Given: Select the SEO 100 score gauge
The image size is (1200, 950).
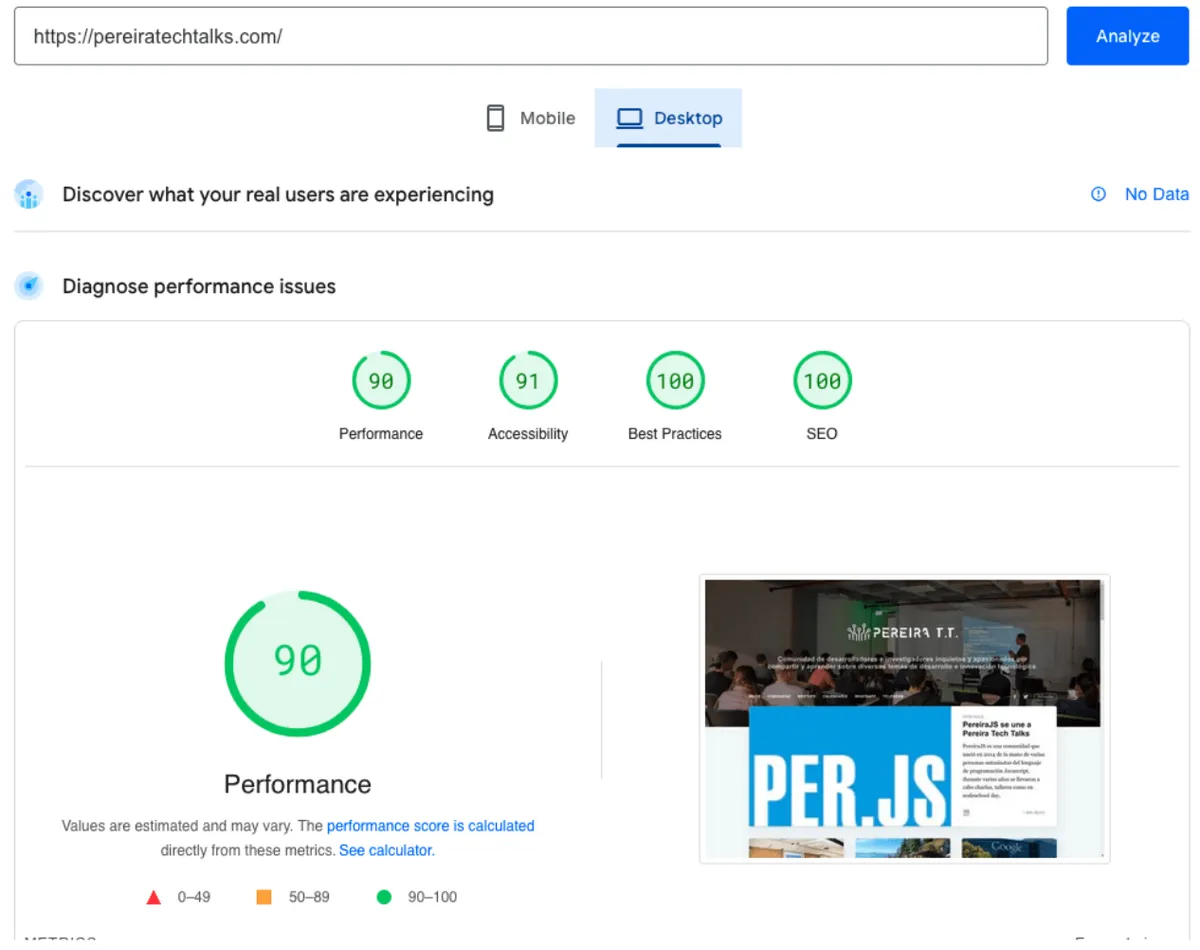Looking at the screenshot, I should (822, 380).
